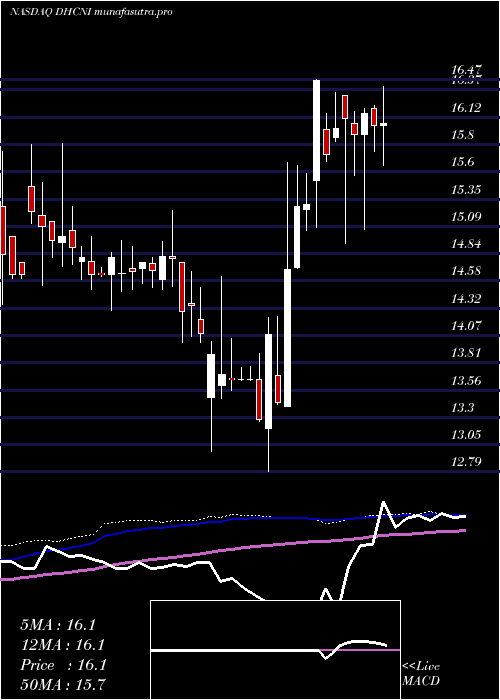Click the white indicator line peak

click(383, 503)
